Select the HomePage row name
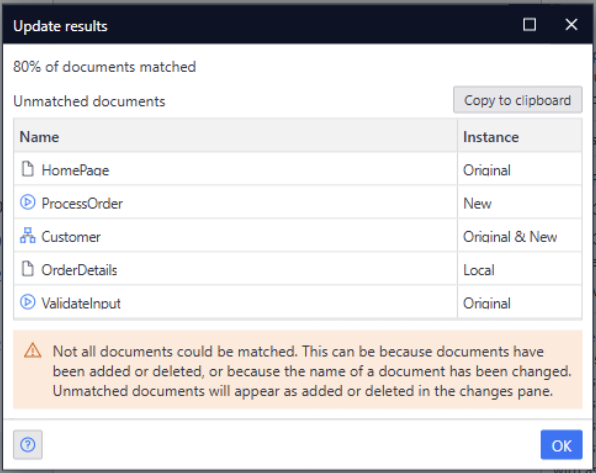 click(75, 170)
